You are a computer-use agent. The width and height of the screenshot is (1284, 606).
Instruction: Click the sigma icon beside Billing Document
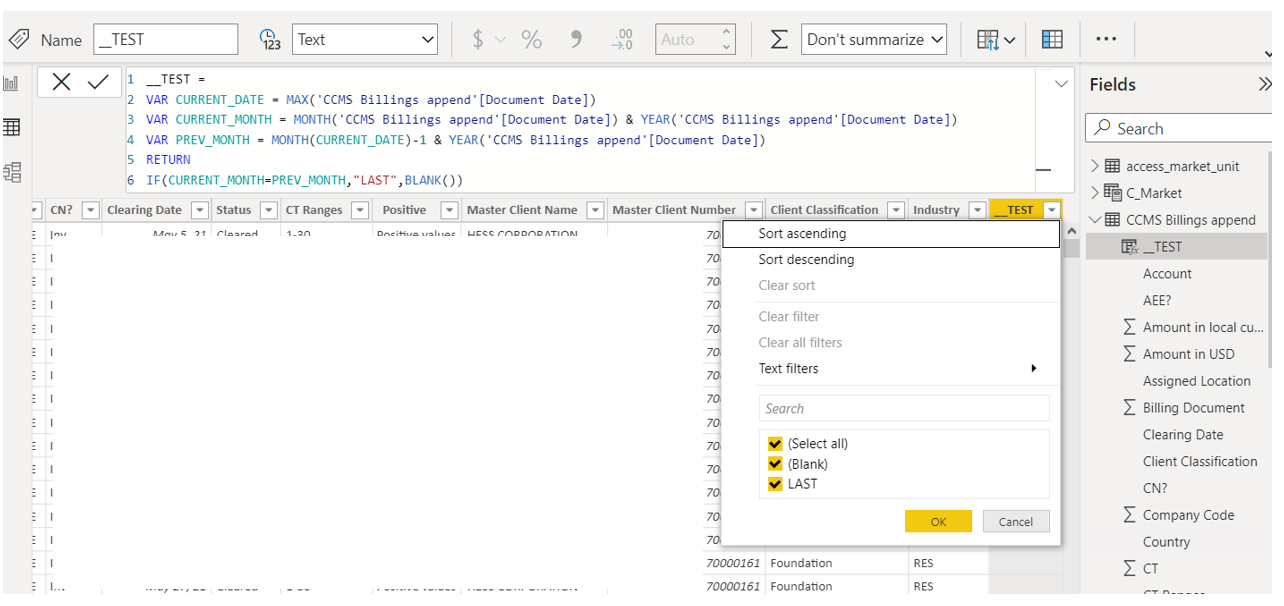coord(1129,408)
